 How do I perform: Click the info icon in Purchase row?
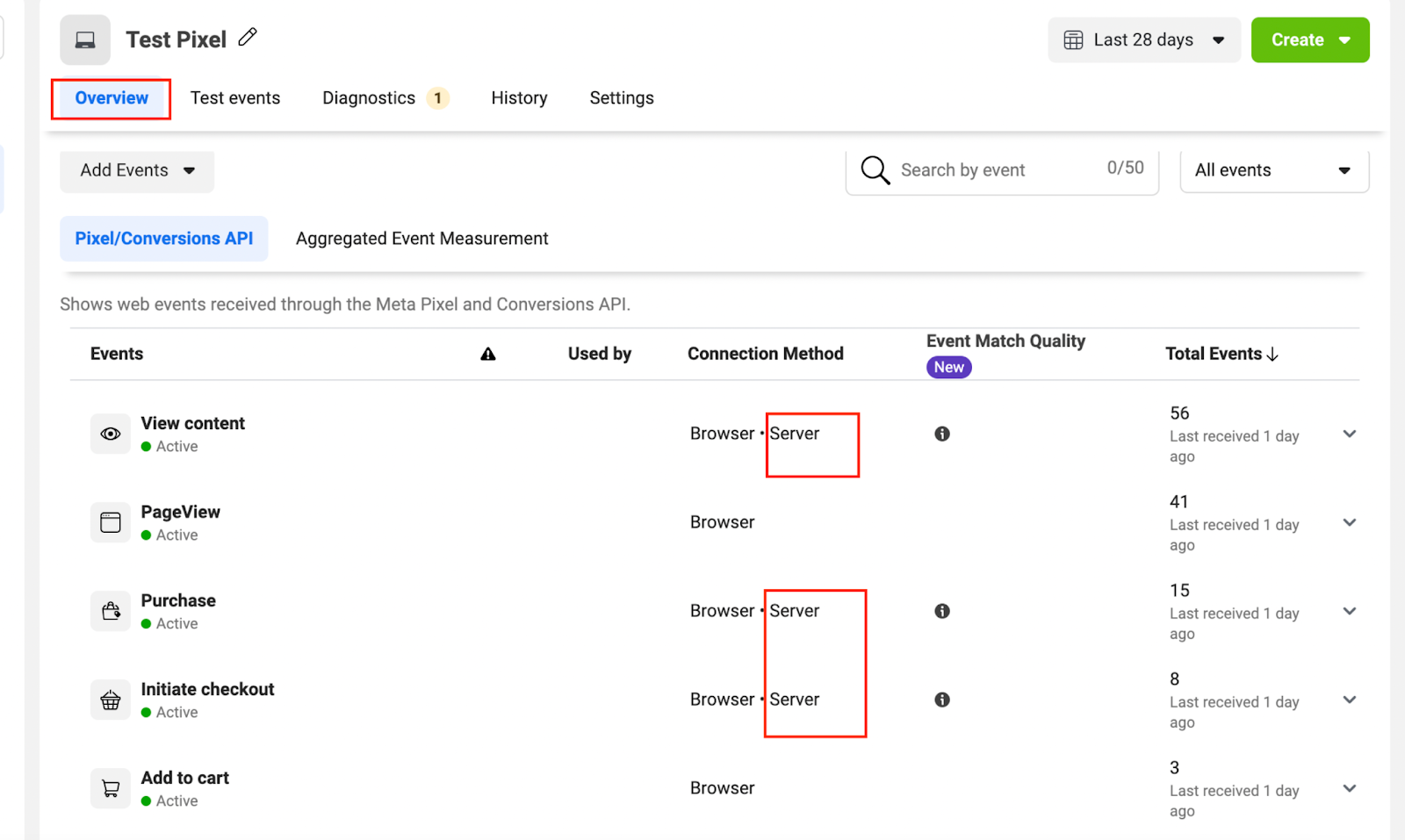click(942, 611)
